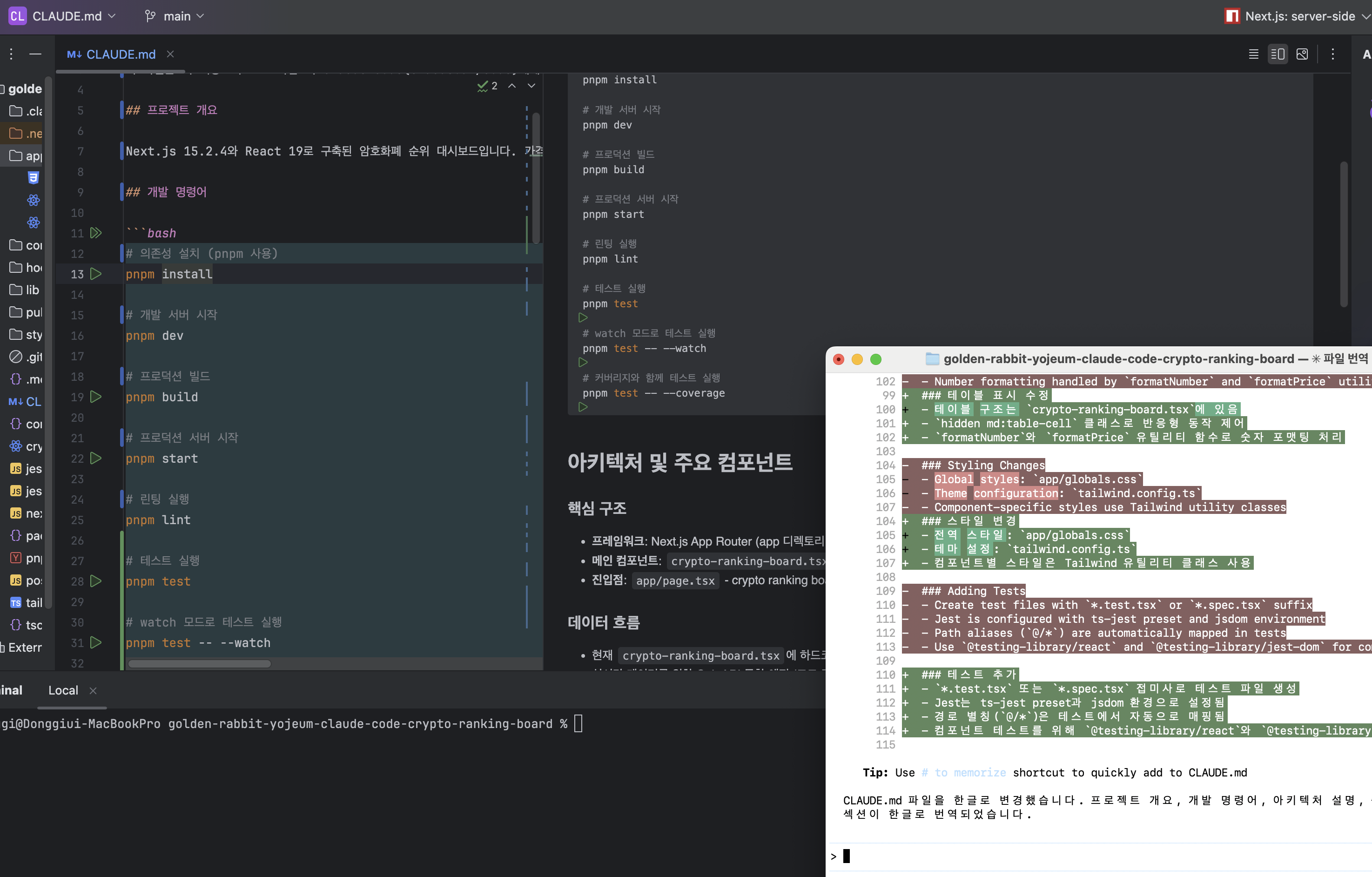Close the Local terminal tab
The height and width of the screenshot is (877, 1372).
(93, 691)
